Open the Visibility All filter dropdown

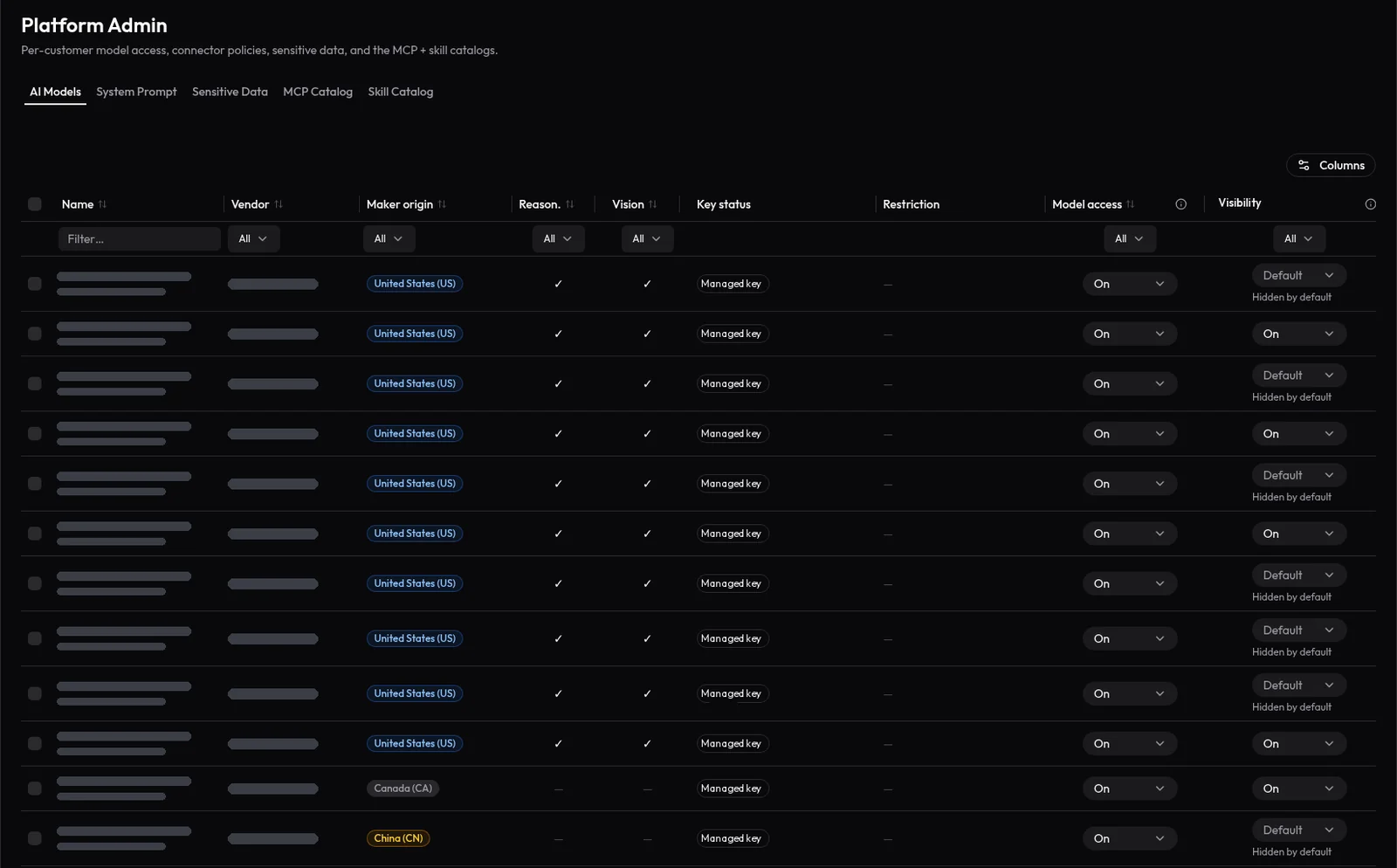pos(1299,238)
